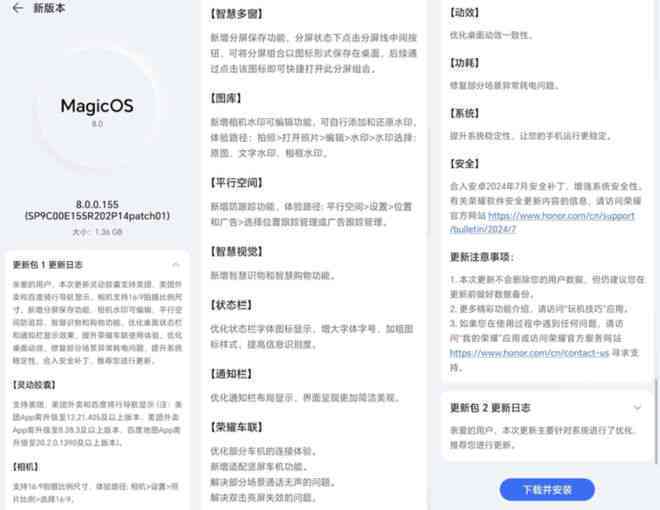This screenshot has height=510, width=660.
Task: Click the package size 1.36 GB text
Action: tap(97, 232)
